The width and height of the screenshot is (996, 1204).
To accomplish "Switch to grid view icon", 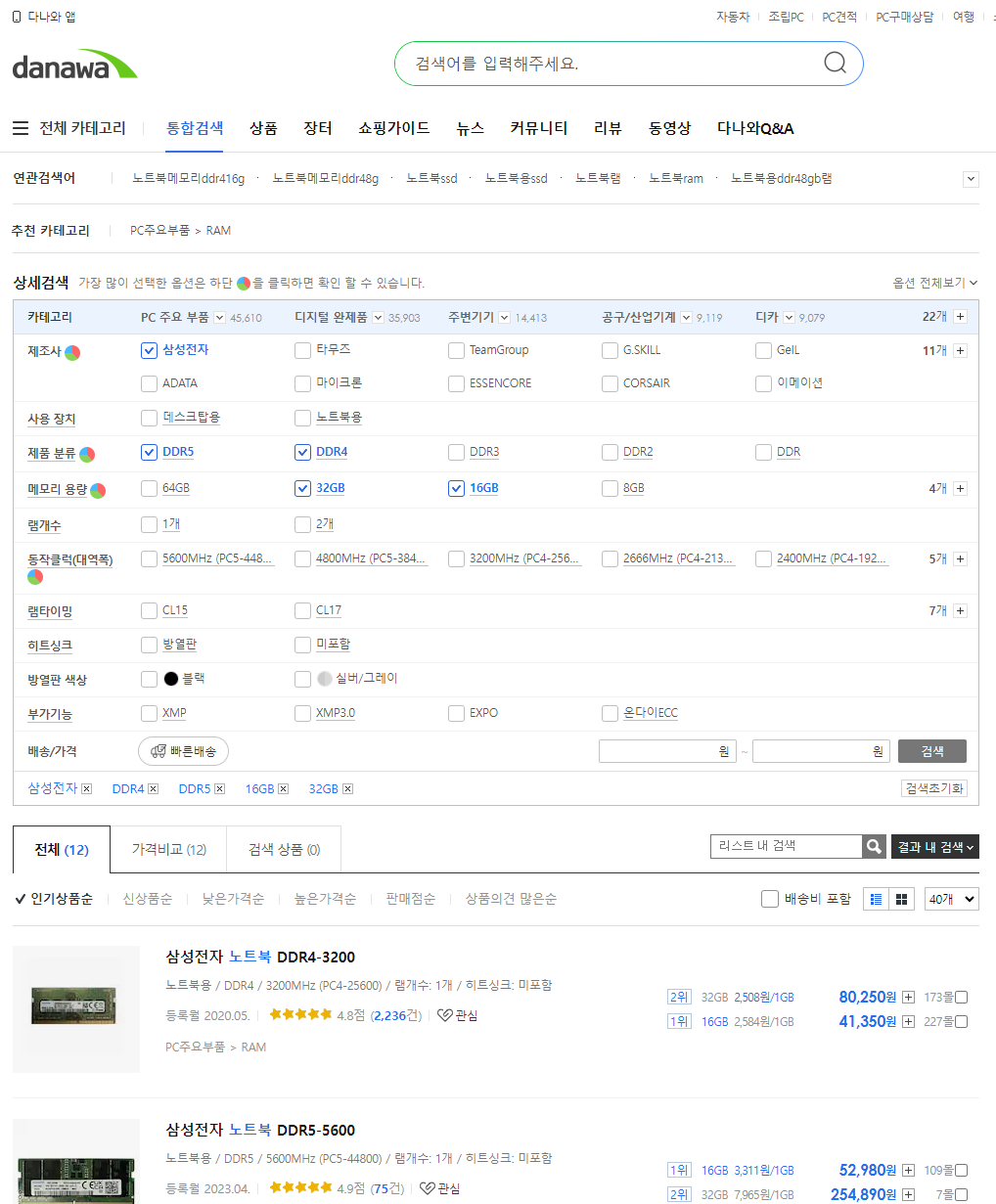I will pos(902,899).
